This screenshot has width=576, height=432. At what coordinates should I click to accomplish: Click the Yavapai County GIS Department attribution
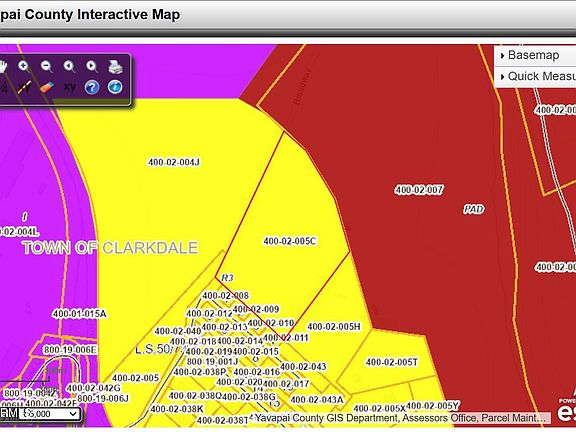[400, 418]
